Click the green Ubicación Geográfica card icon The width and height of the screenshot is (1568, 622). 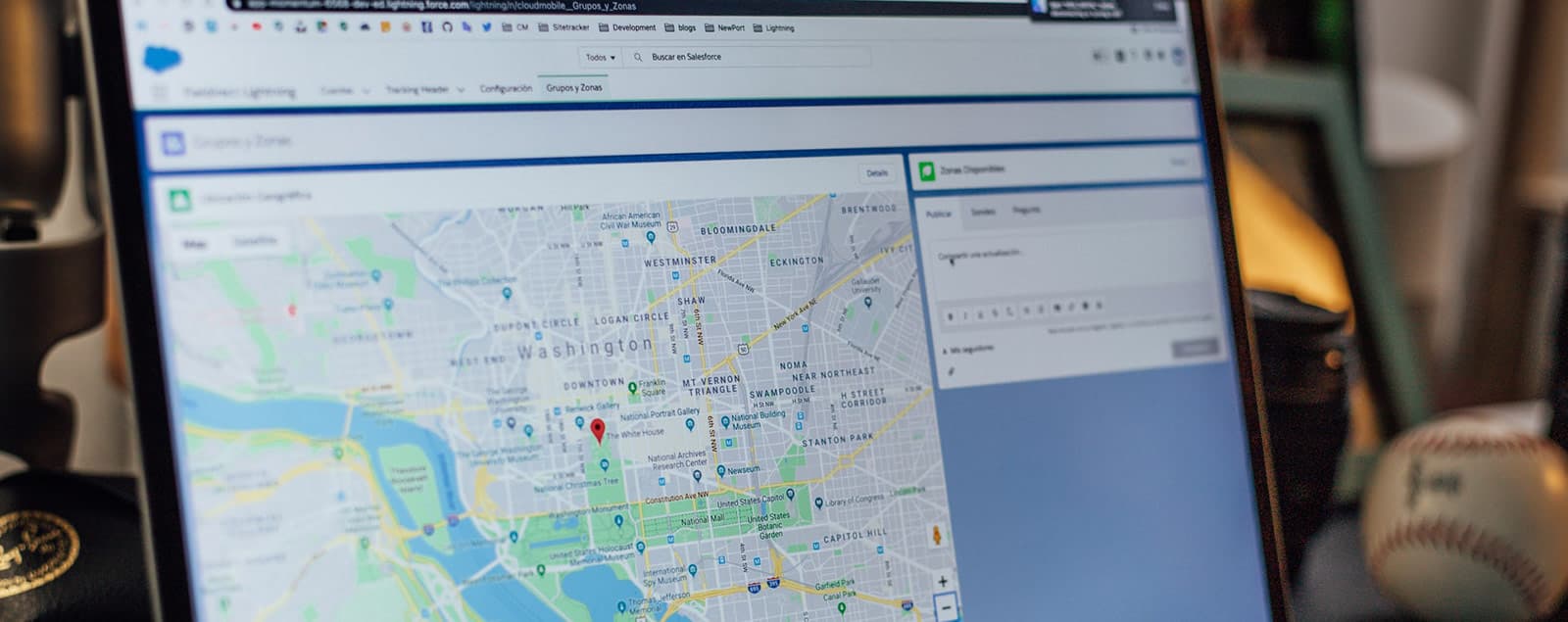(x=180, y=200)
